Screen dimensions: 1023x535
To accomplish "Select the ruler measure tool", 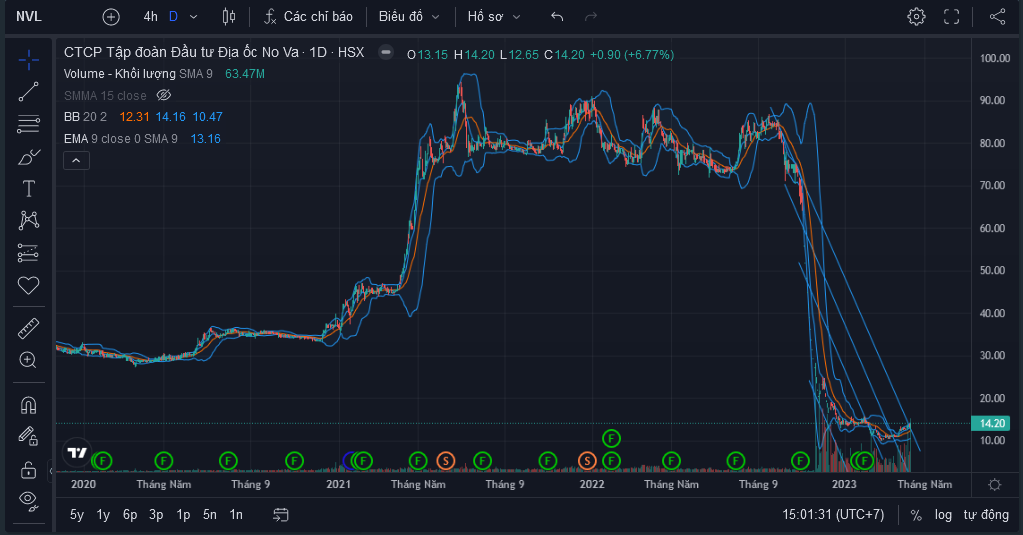I will click(x=28, y=328).
